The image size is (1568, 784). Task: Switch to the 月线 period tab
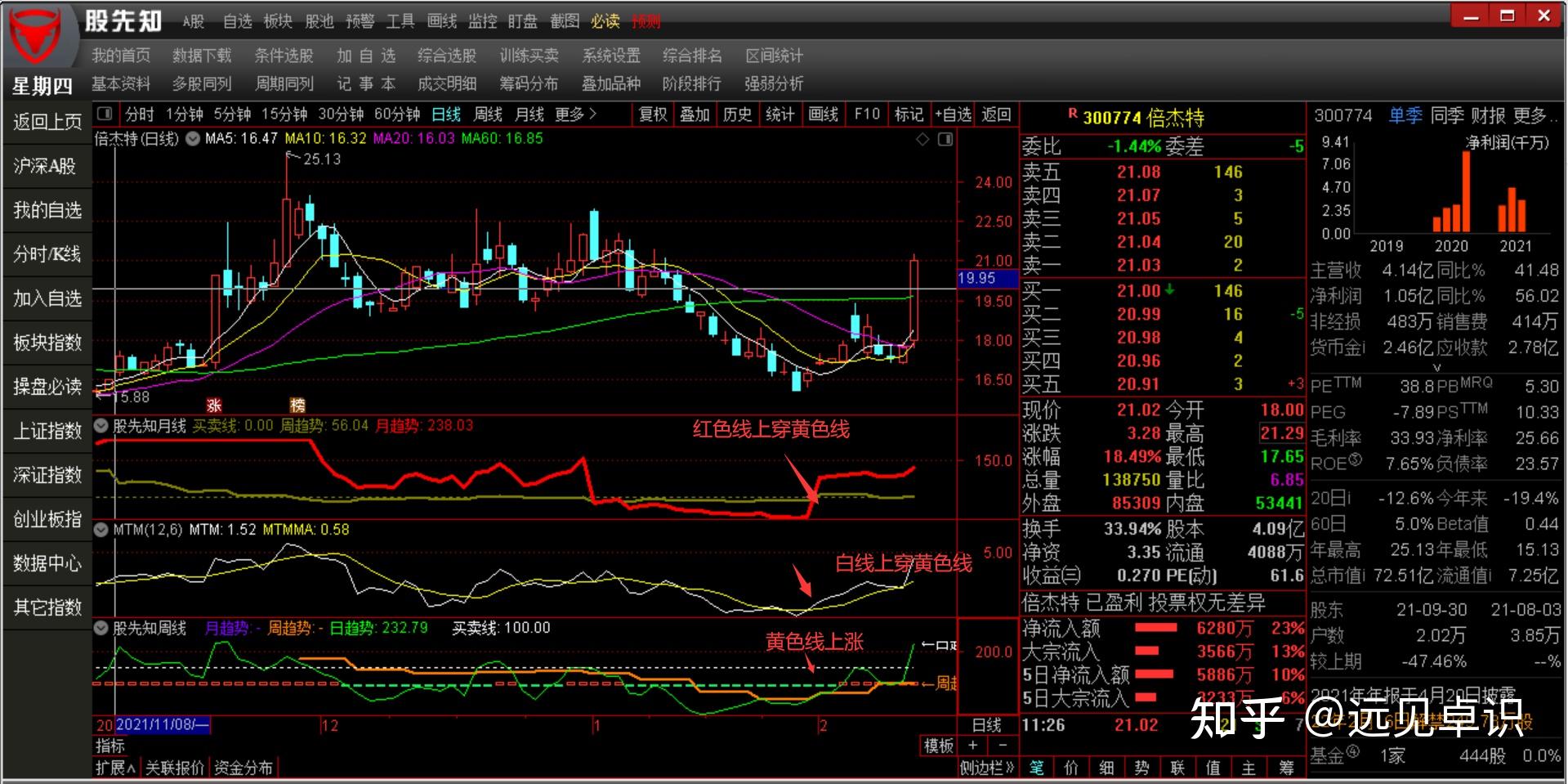pyautogui.click(x=529, y=114)
